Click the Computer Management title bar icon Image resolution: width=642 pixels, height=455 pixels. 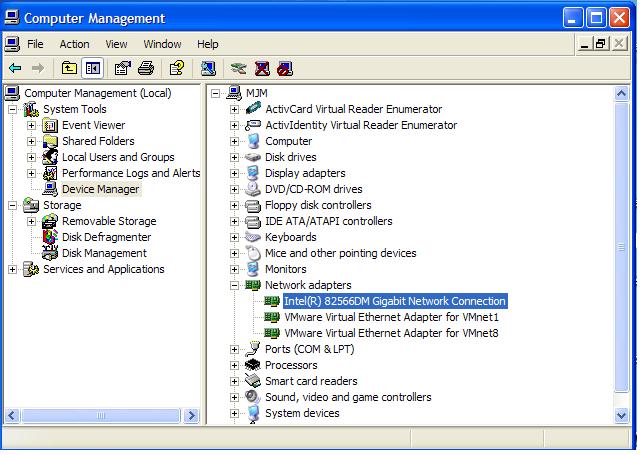tap(12, 17)
